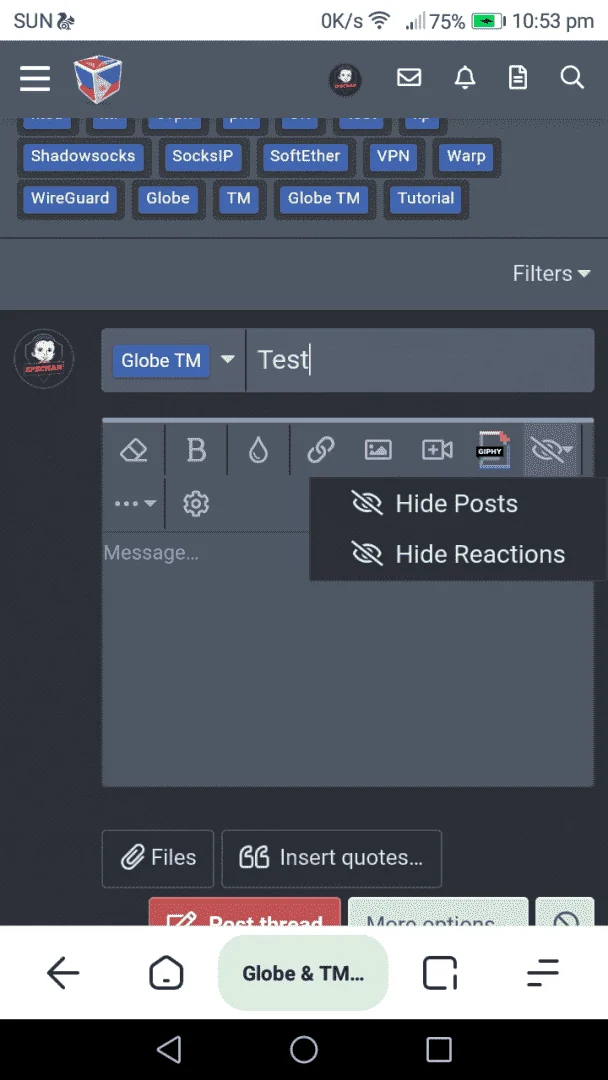Open the text color drop icon
Image resolution: width=608 pixels, height=1080 pixels.
point(258,450)
